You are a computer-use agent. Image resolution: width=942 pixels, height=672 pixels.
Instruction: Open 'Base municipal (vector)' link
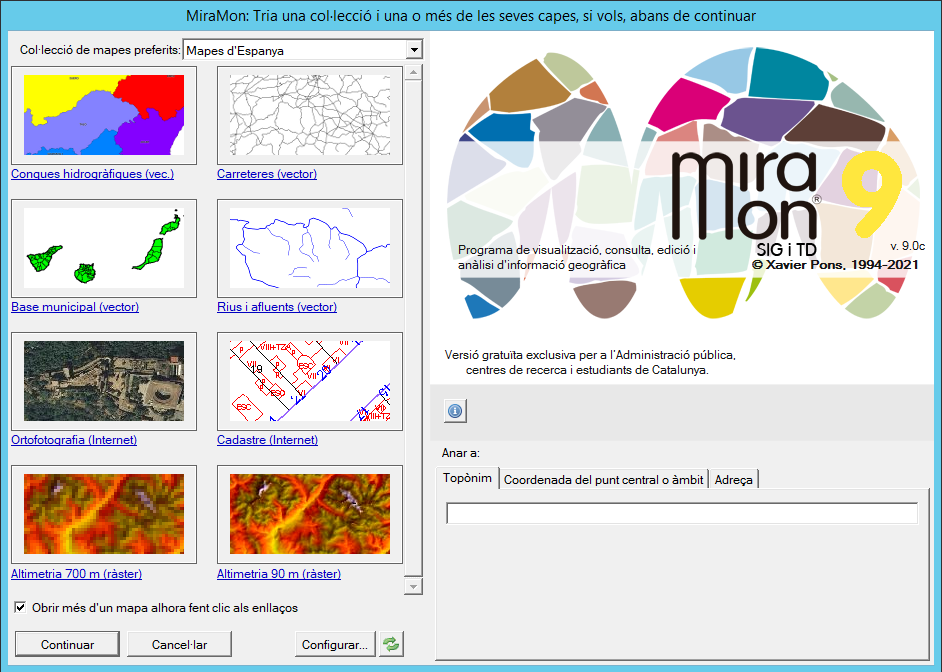tap(75, 307)
